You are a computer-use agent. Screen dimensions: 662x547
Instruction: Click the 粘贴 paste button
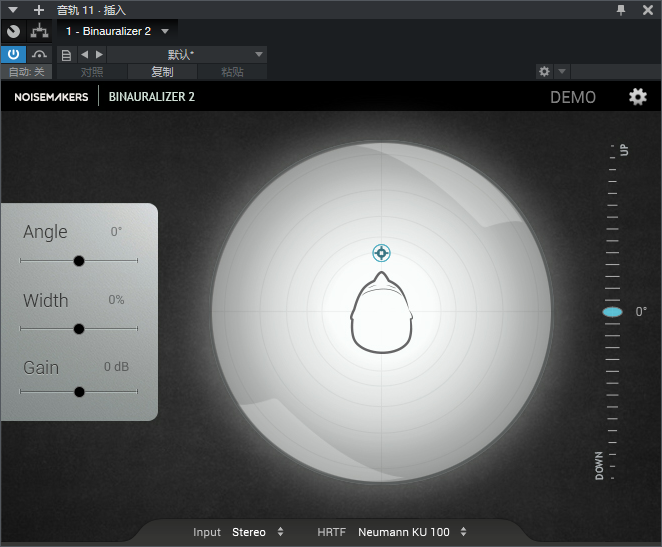(x=232, y=72)
